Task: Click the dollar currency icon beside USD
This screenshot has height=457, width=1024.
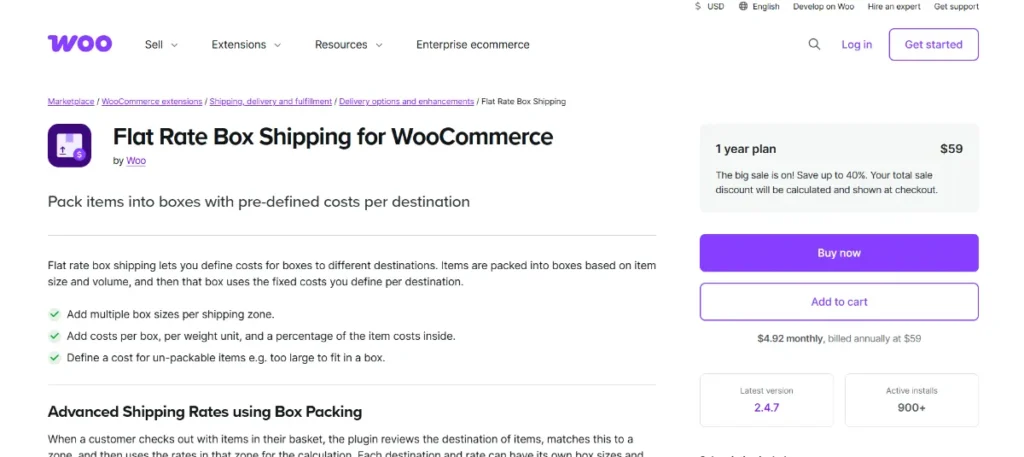Action: tap(698, 6)
